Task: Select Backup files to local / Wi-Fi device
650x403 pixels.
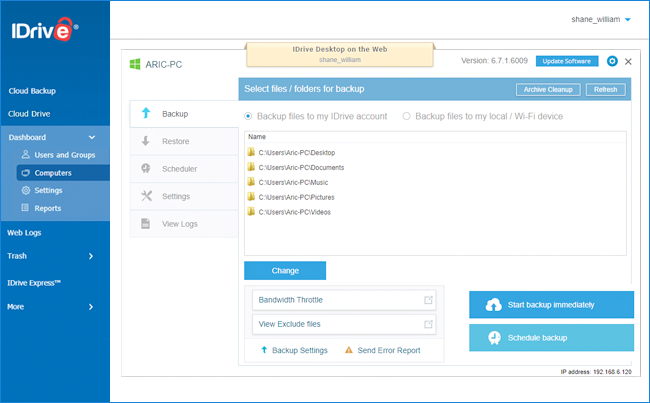Action: (x=406, y=116)
